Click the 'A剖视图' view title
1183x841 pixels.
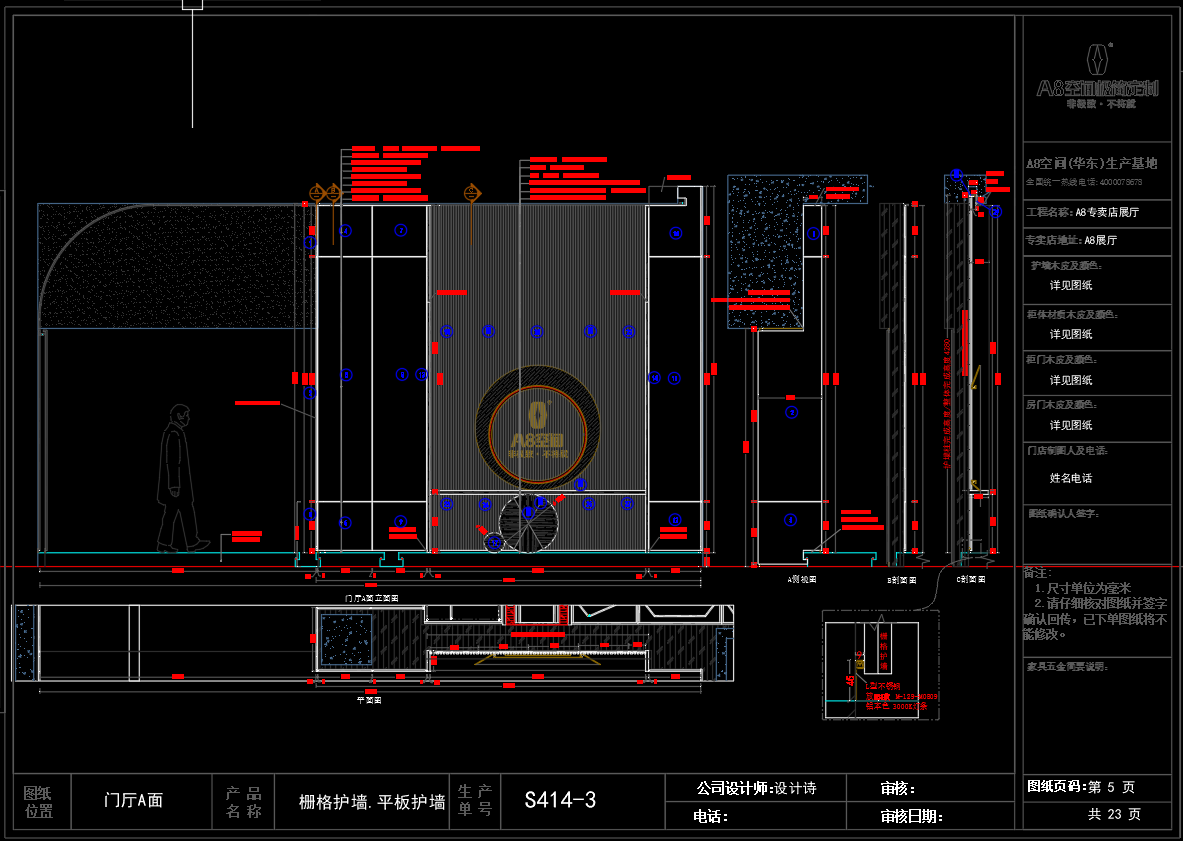(801, 579)
